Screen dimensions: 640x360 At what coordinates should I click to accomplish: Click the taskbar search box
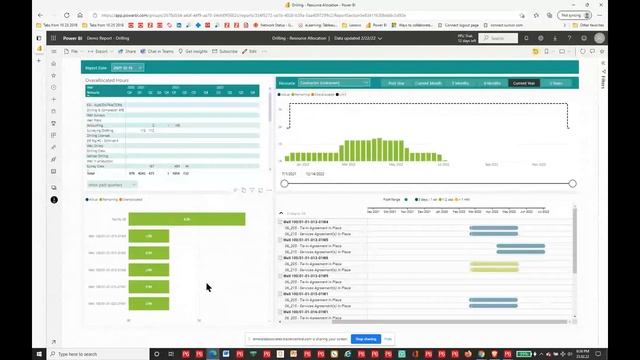tap(98, 354)
